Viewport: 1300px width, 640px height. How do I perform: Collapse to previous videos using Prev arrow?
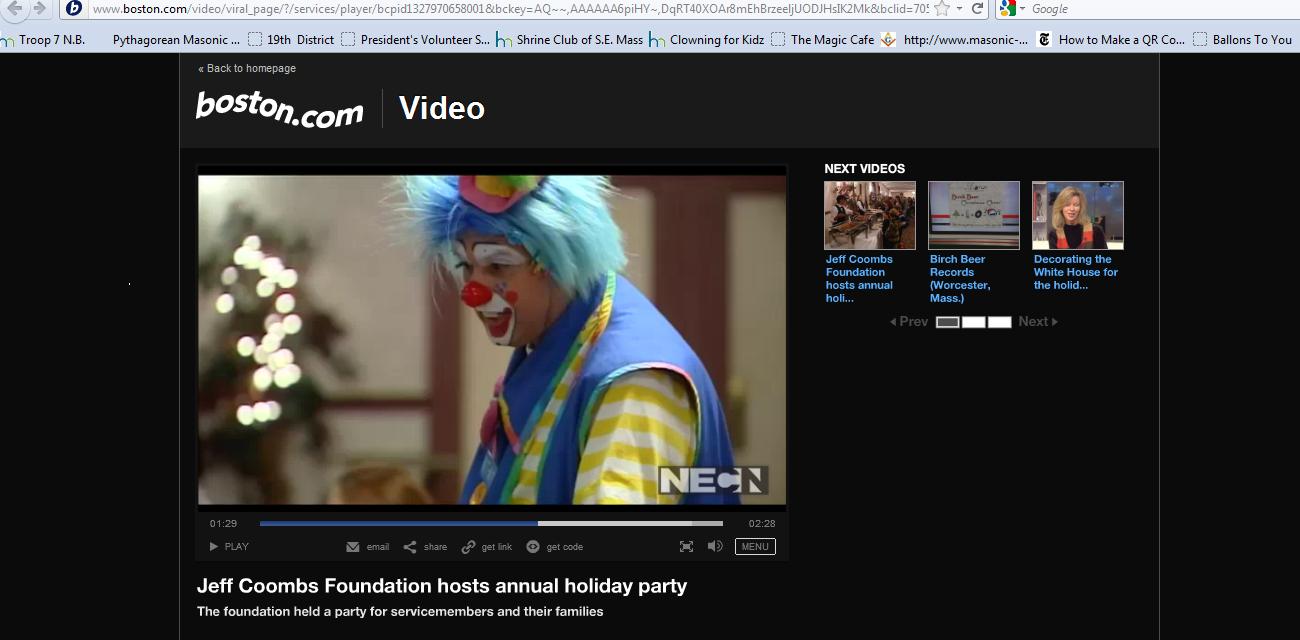(x=895, y=321)
